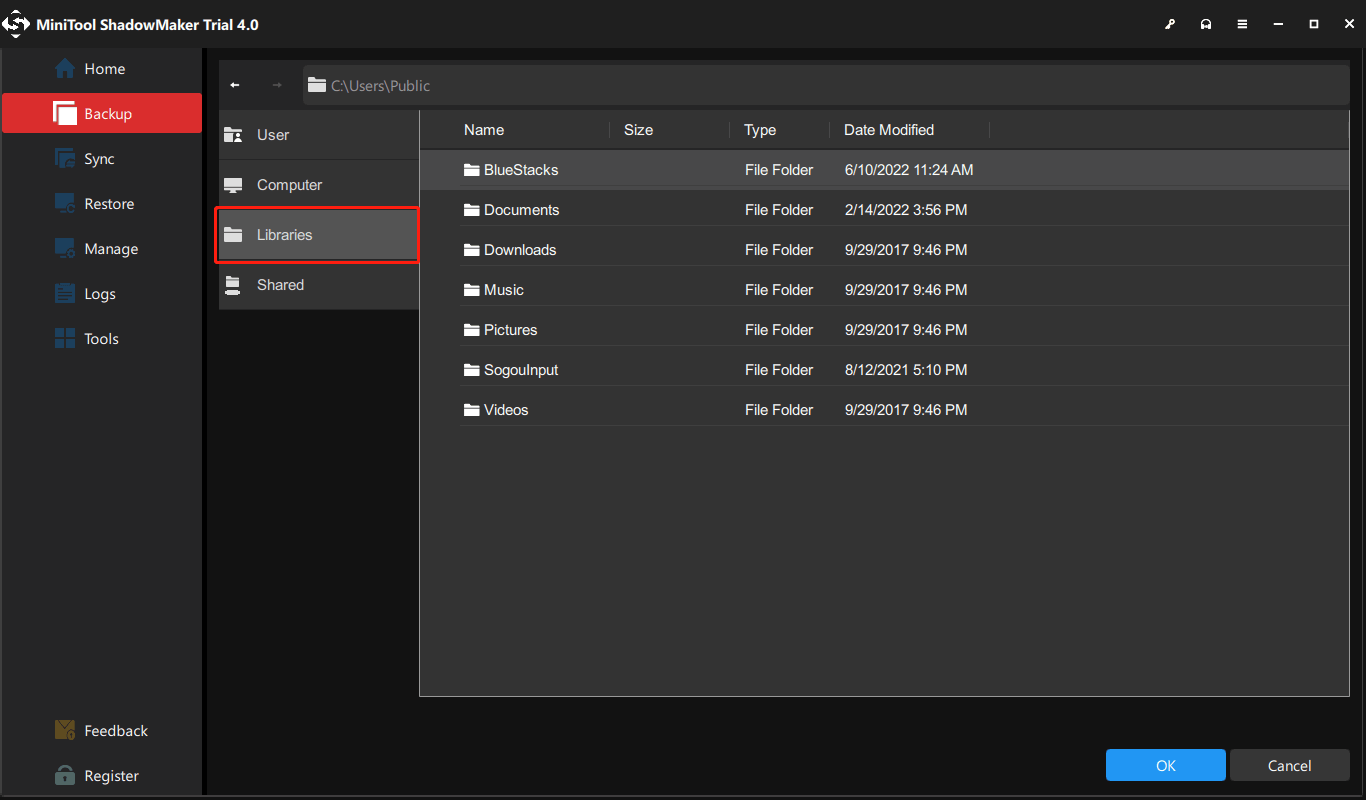Open the hamburger menu in the title bar
Image resolution: width=1366 pixels, height=800 pixels.
click(1242, 24)
